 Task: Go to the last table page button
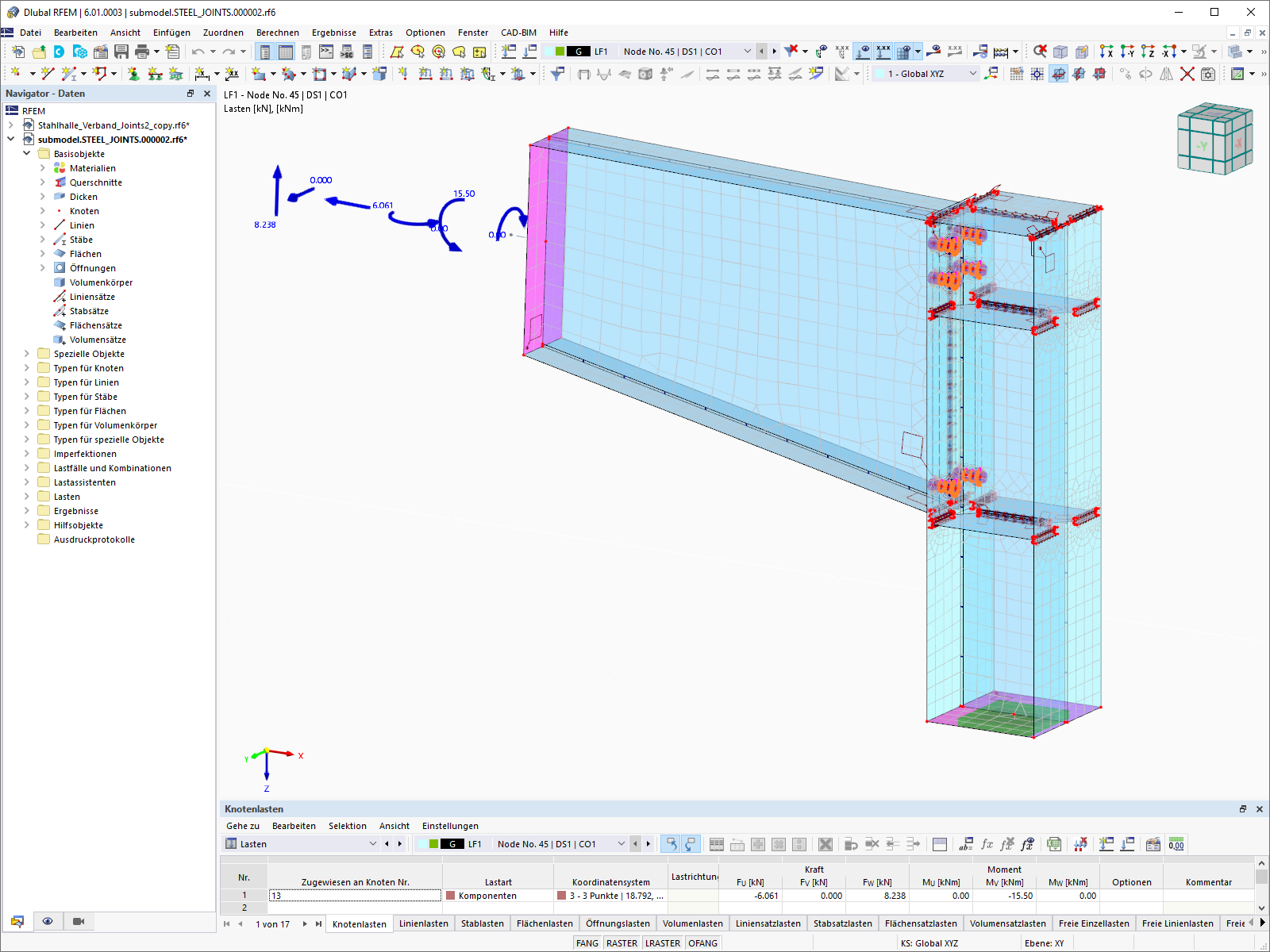pos(318,923)
